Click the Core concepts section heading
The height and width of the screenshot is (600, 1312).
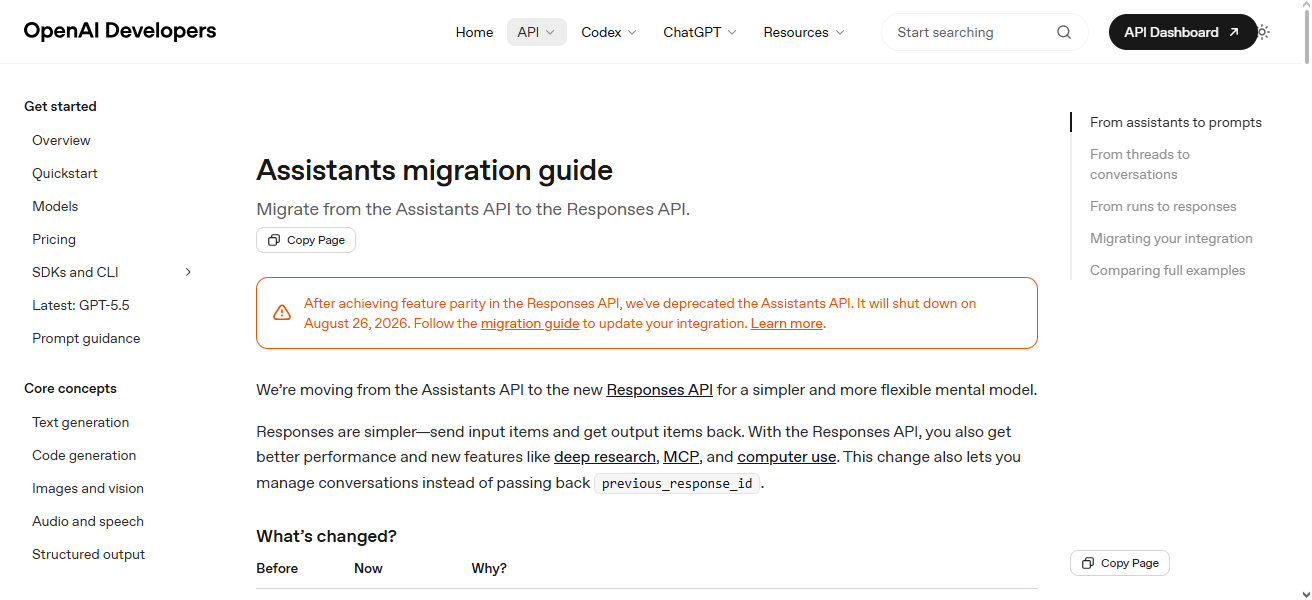pyautogui.click(x=70, y=388)
